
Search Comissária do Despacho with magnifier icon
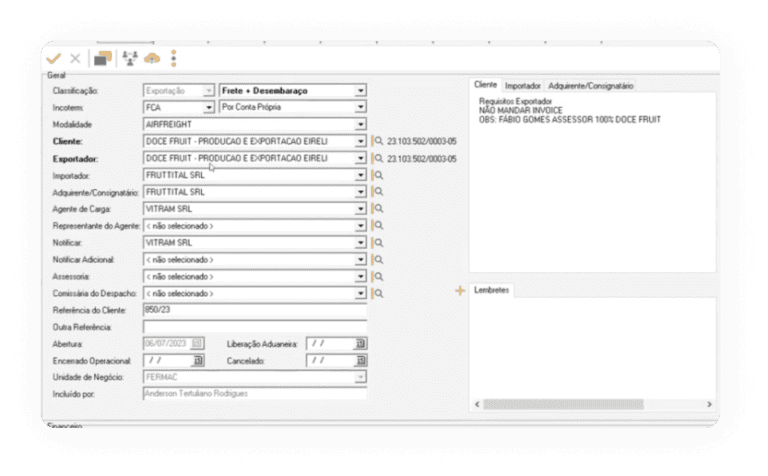pos(378,293)
